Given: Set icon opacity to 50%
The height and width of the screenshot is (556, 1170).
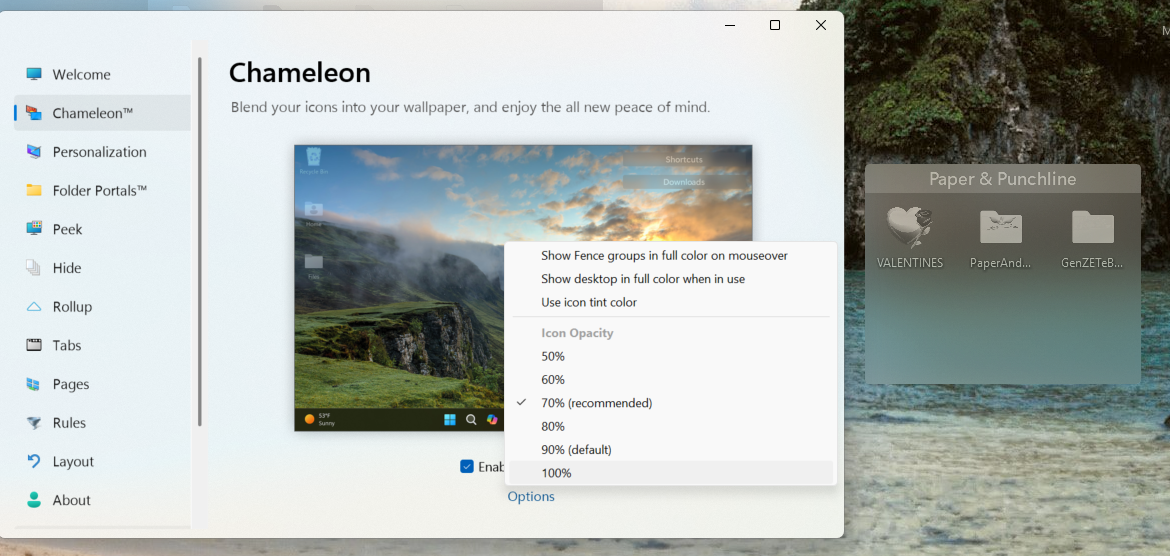Looking at the screenshot, I should click(x=553, y=356).
